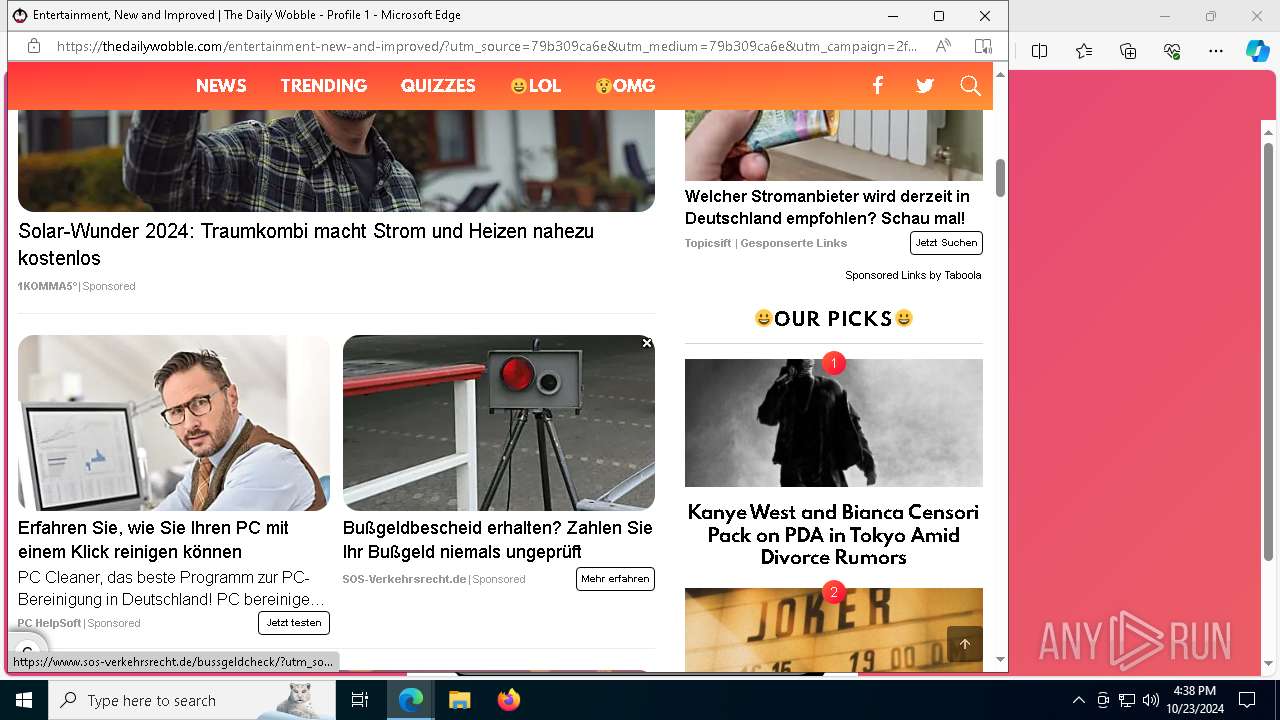Click the OUR PICKS heading
Image resolution: width=1280 pixels, height=720 pixels.
coord(834,319)
